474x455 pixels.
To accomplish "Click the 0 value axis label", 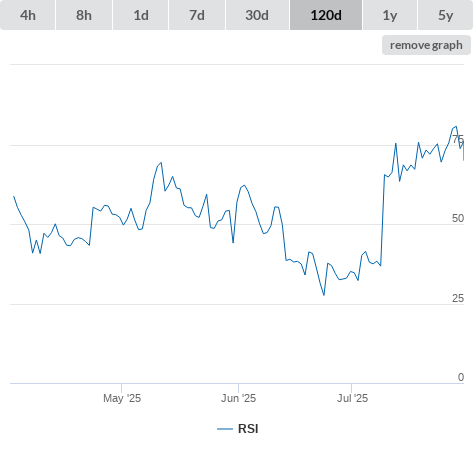I will pyautogui.click(x=461, y=377).
